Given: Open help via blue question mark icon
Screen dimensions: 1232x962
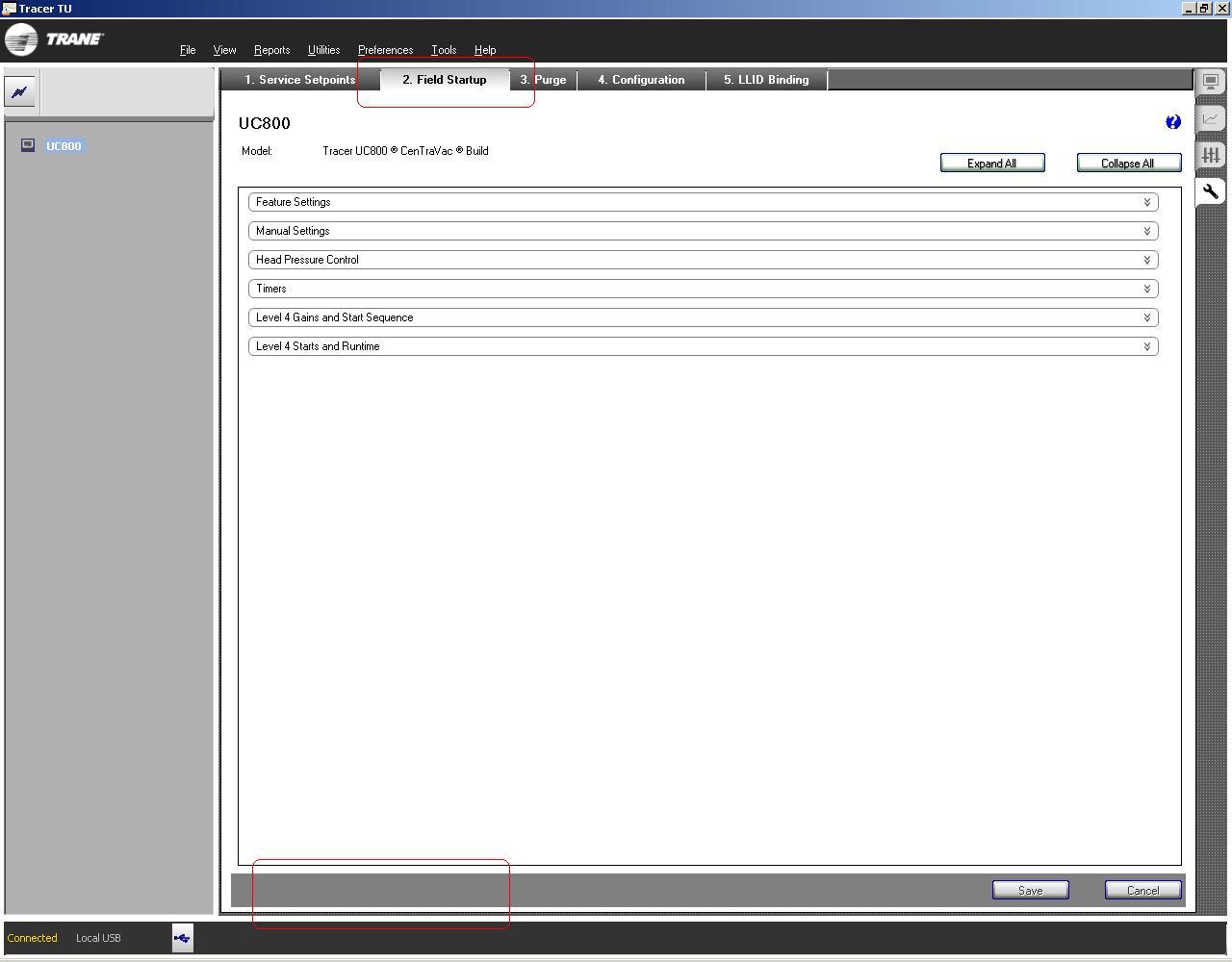Looking at the screenshot, I should pyautogui.click(x=1172, y=122).
